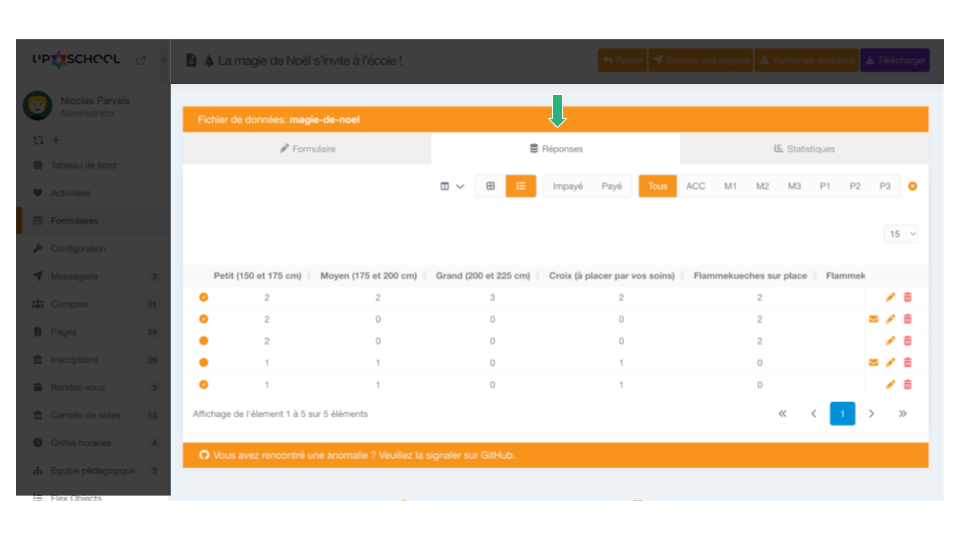The image size is (960, 540).
Task: Open Messagerie in the sidebar
Action: point(74,276)
